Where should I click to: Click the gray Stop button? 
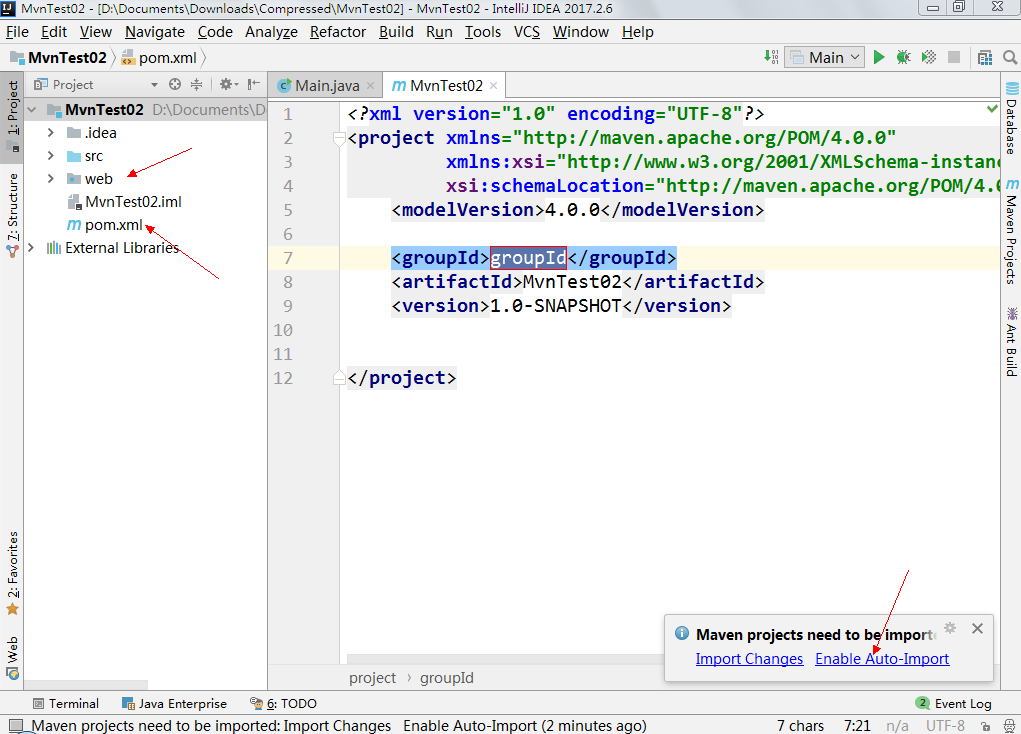coord(954,57)
